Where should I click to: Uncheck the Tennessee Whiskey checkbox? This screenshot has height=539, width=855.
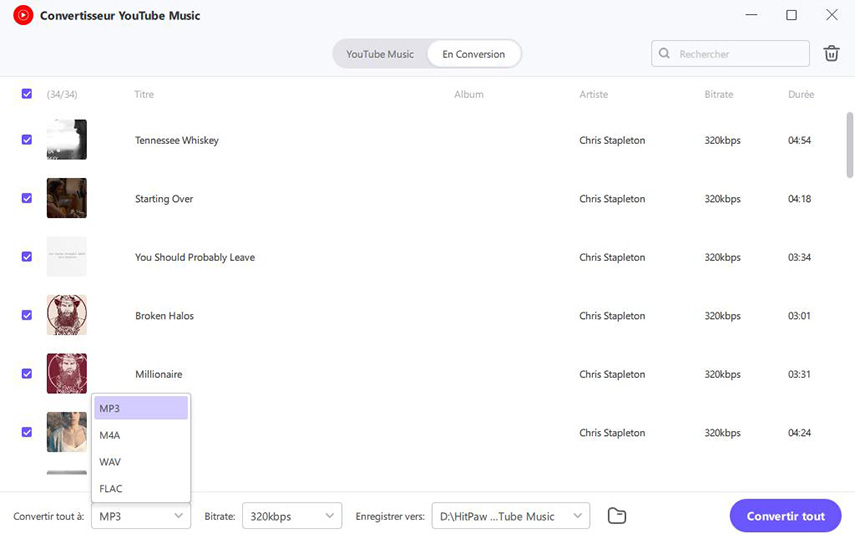click(x=27, y=140)
